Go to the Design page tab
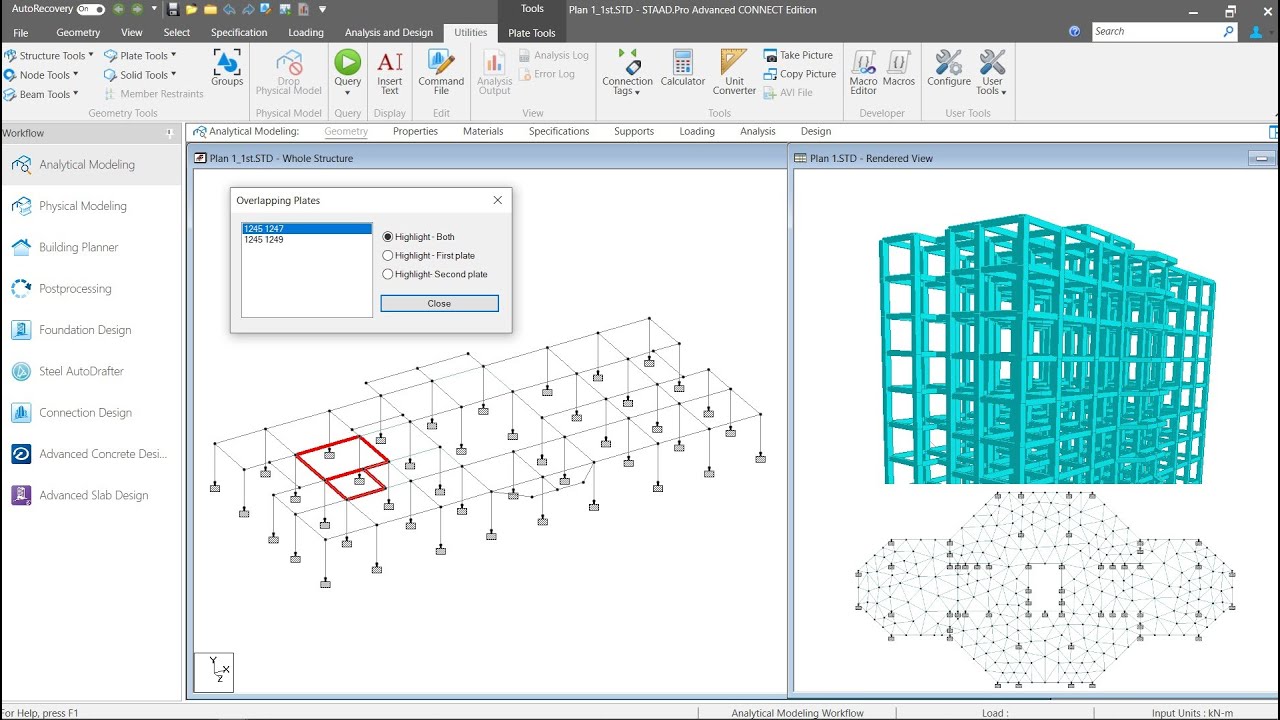Screen dimensions: 1280x720 click(816, 131)
